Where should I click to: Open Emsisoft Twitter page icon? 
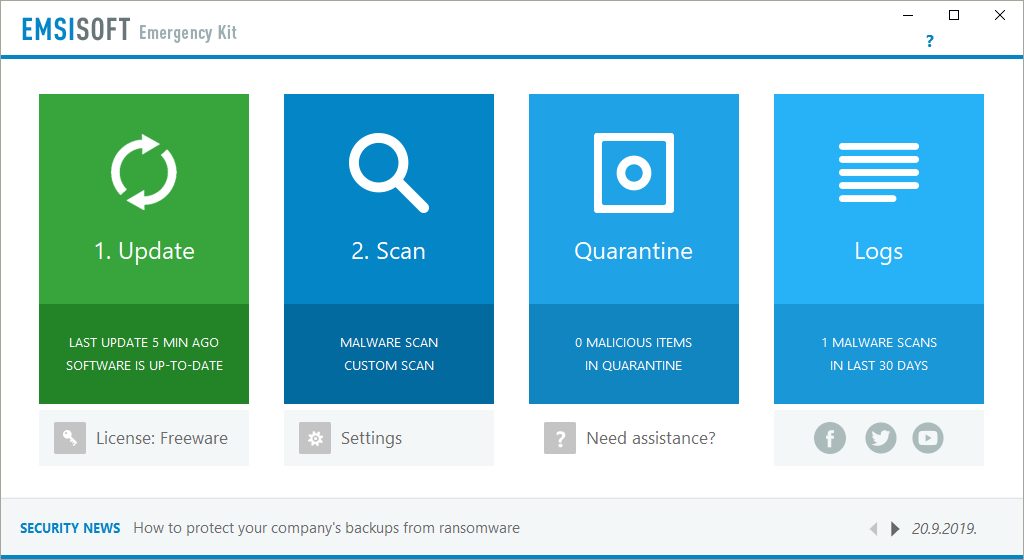880,438
